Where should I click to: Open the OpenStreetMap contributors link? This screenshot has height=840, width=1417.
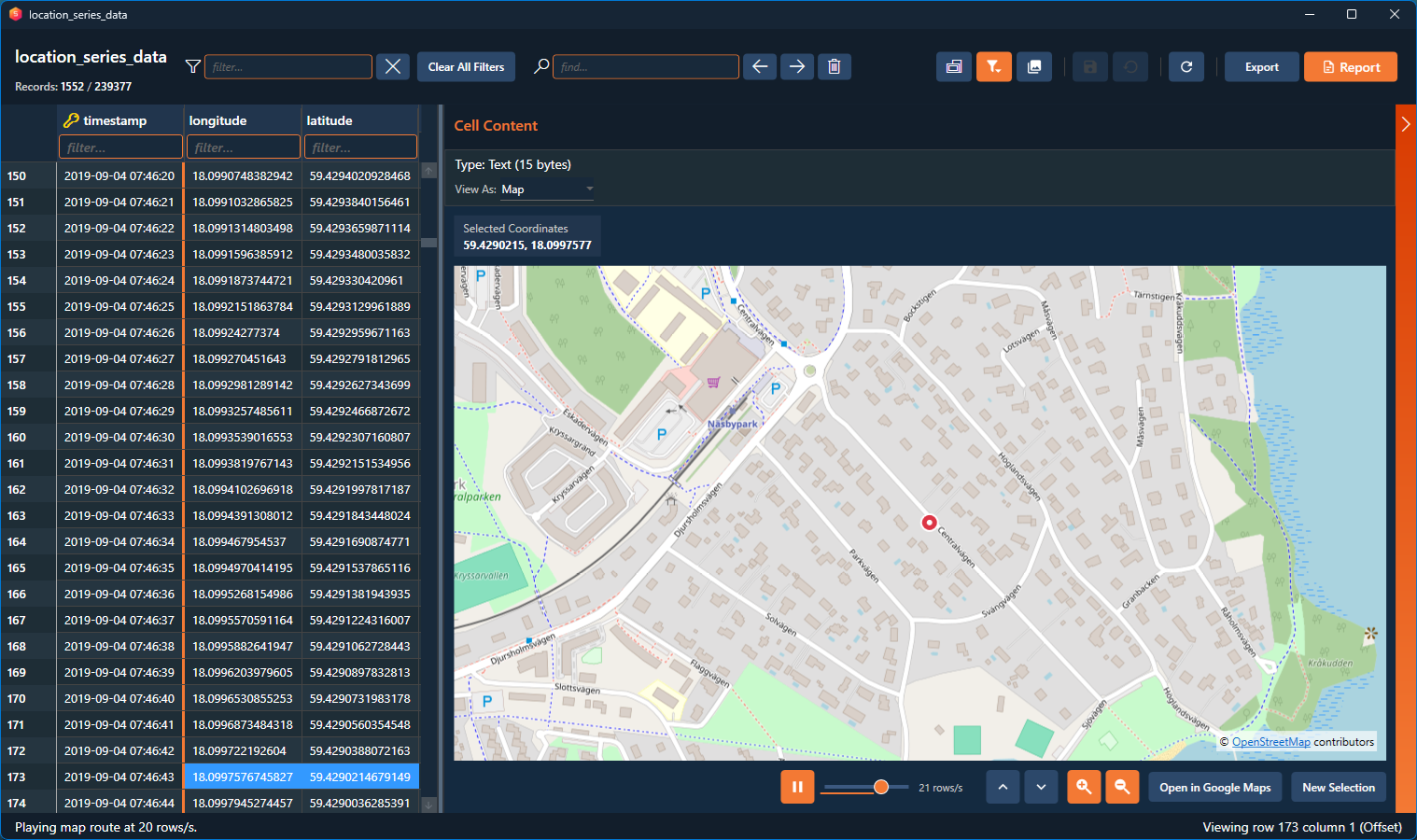[1270, 742]
